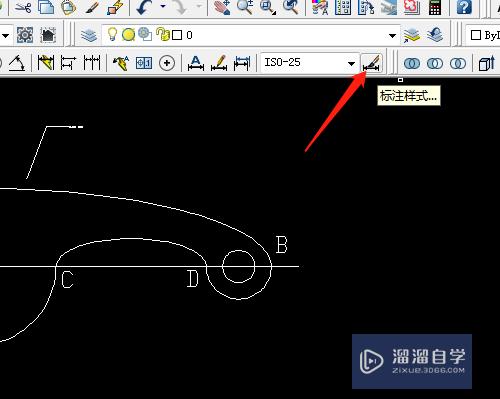Viewport: 500px width, 399px height.
Task: Click the Undo arrow button
Action: (x=144, y=7)
